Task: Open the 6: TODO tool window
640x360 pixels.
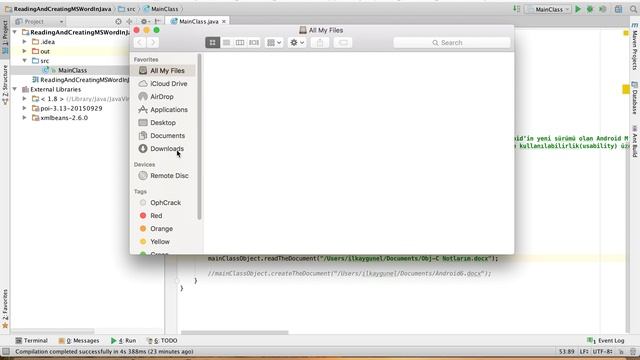Action: tap(162, 340)
